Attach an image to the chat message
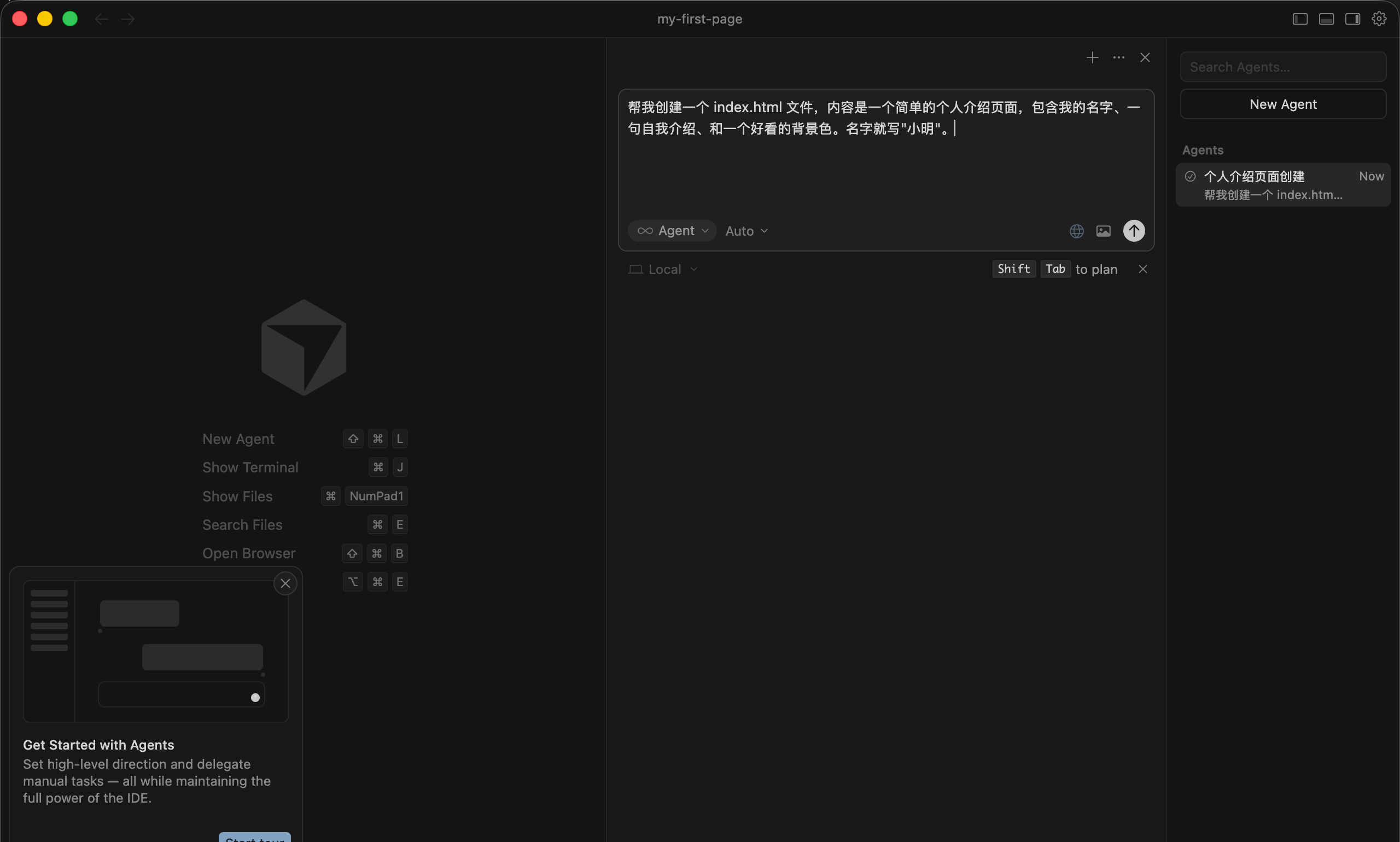The width and height of the screenshot is (1400, 842). pos(1103,230)
